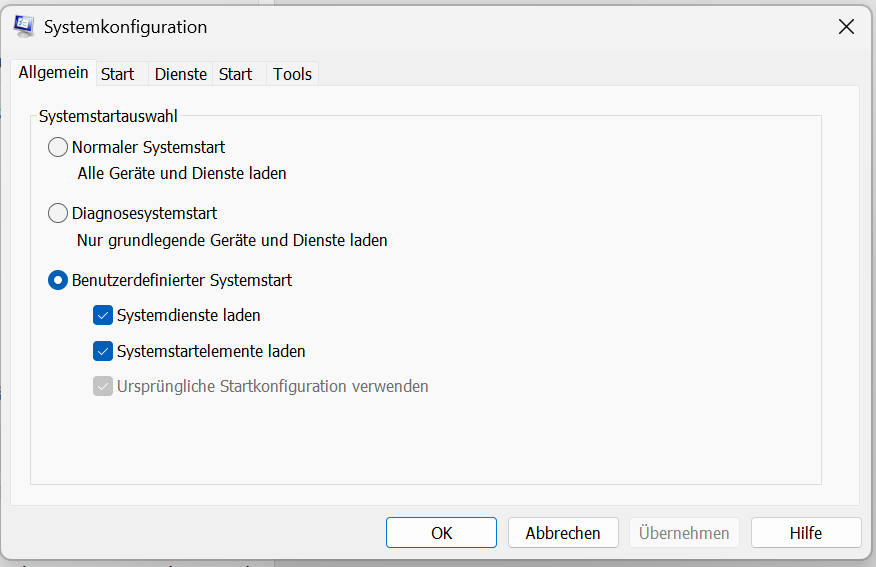Screen dimensions: 876x567
Task: Close the Systemkonfiguration dialog window
Action: 846,27
